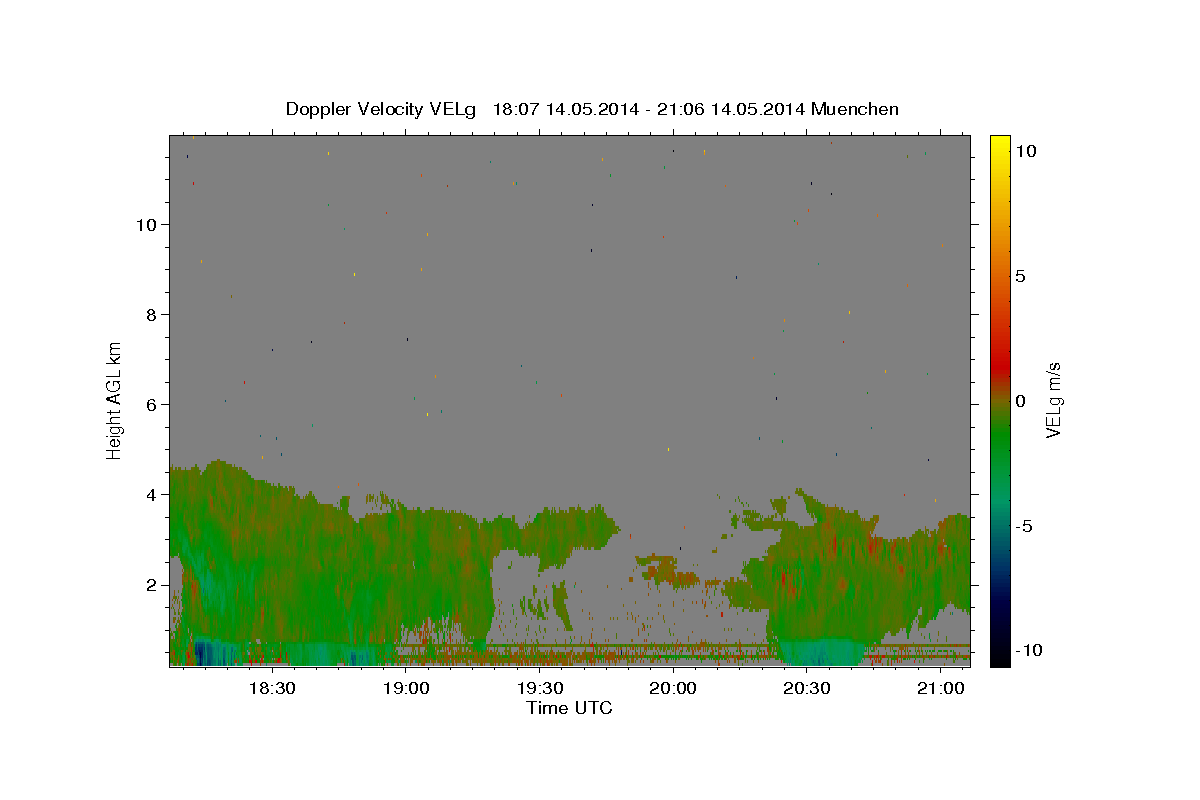Click the height axis label 10
This screenshot has height=800, width=1200.
pos(146,224)
